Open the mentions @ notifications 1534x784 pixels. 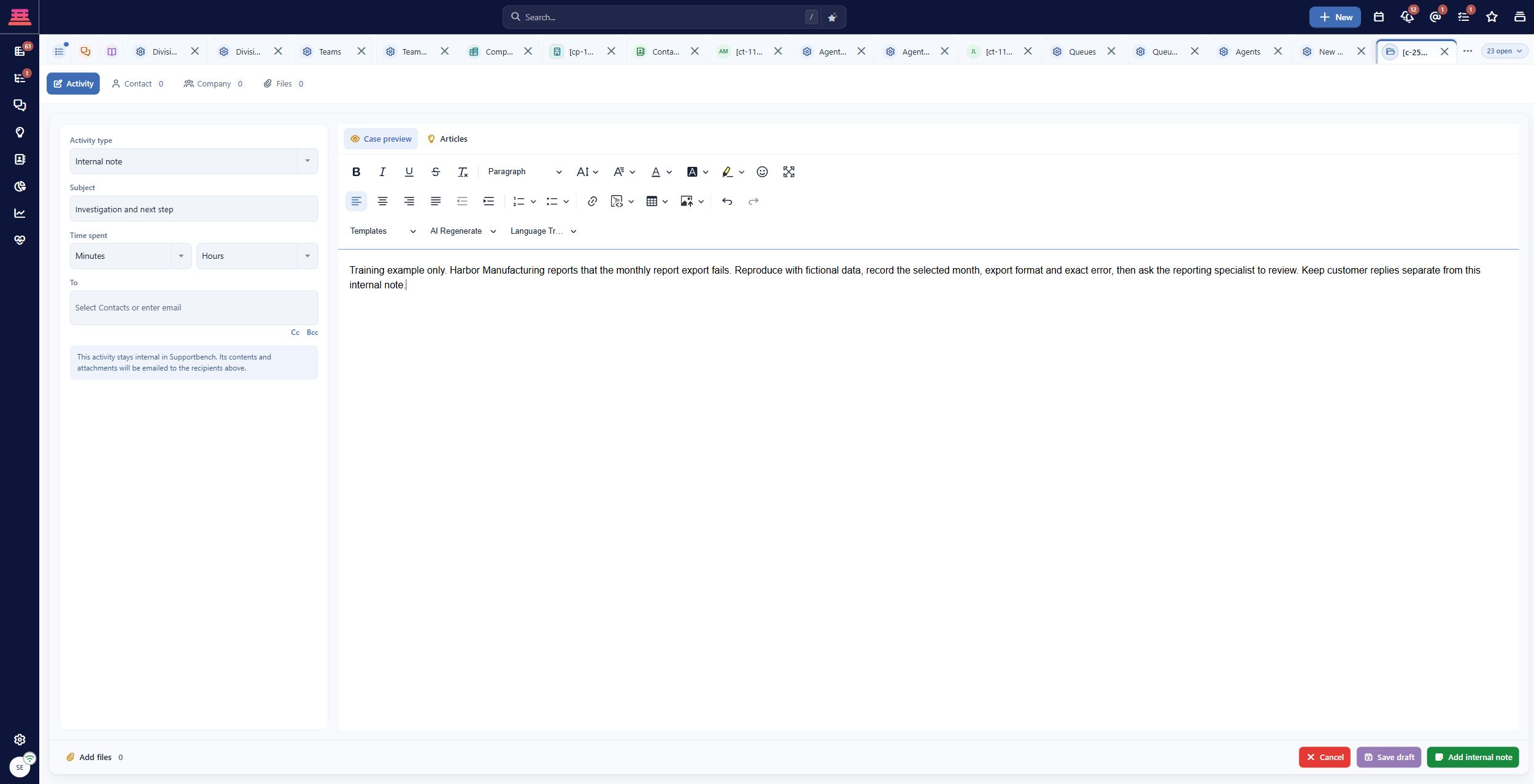point(1435,17)
